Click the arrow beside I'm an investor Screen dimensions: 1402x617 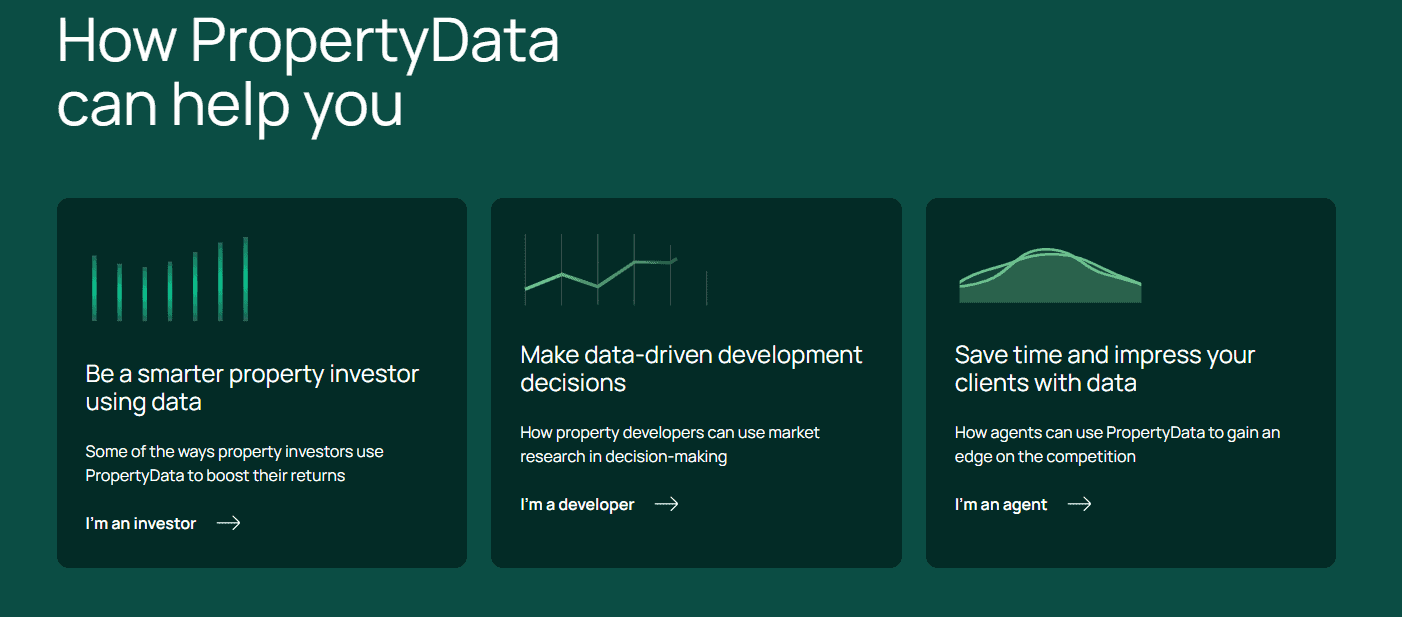tap(229, 523)
